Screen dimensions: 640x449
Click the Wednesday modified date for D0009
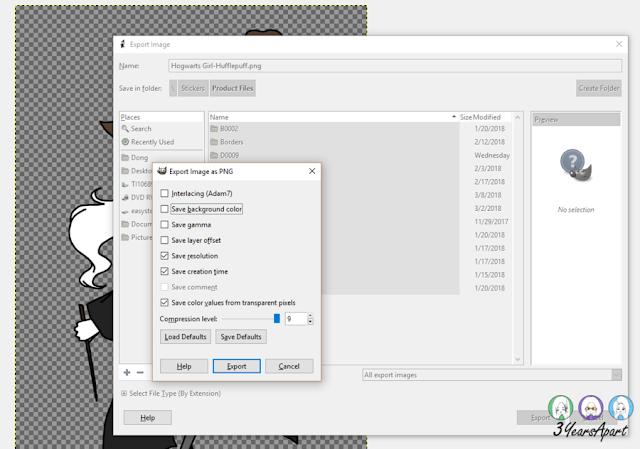(x=492, y=155)
